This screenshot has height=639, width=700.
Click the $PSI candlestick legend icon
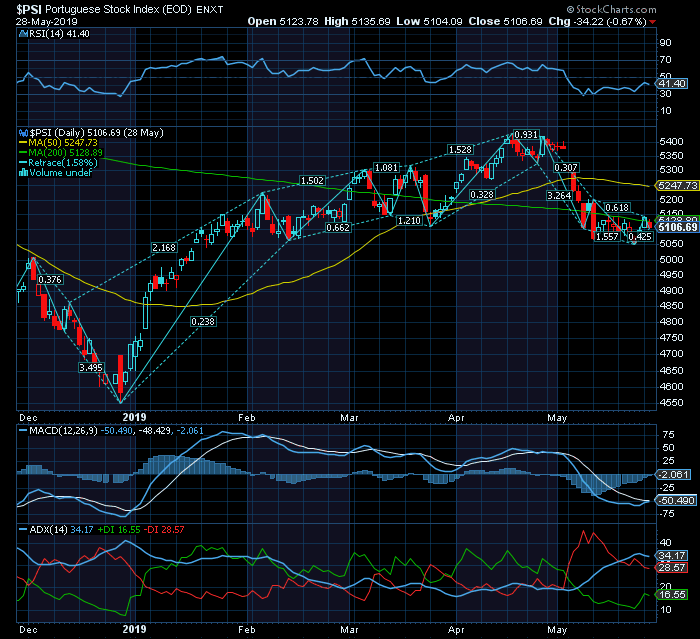pos(23,132)
